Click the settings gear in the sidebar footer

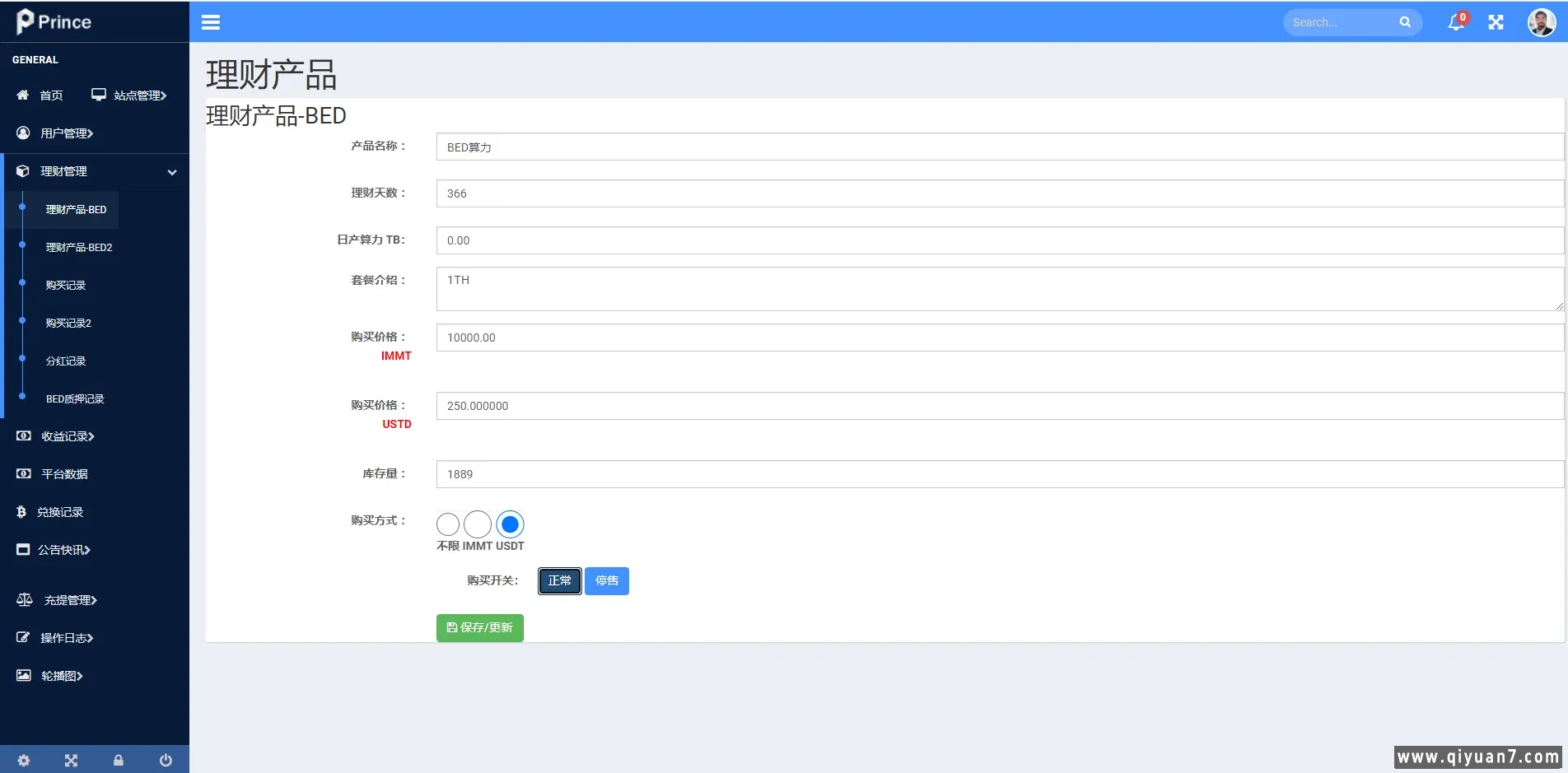click(x=24, y=760)
